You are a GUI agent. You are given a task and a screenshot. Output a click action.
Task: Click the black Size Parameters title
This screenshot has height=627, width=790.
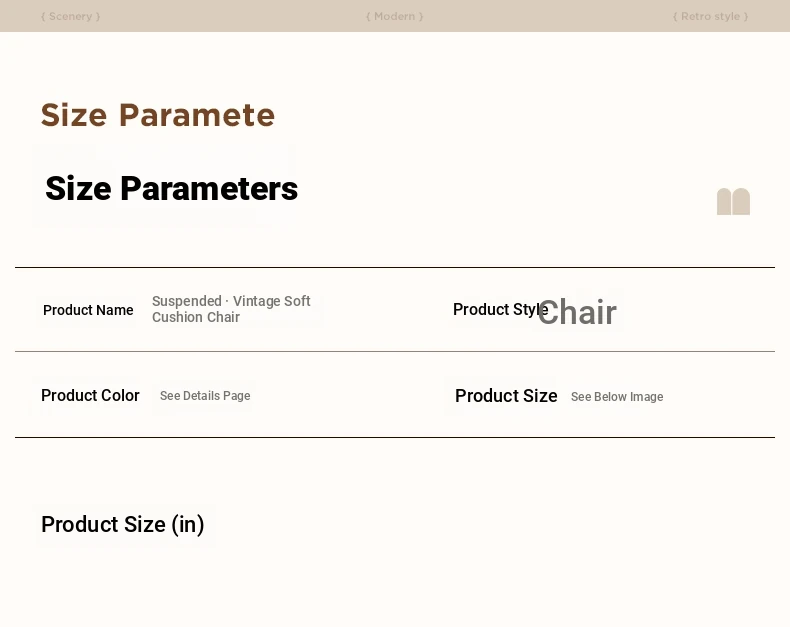tap(171, 188)
